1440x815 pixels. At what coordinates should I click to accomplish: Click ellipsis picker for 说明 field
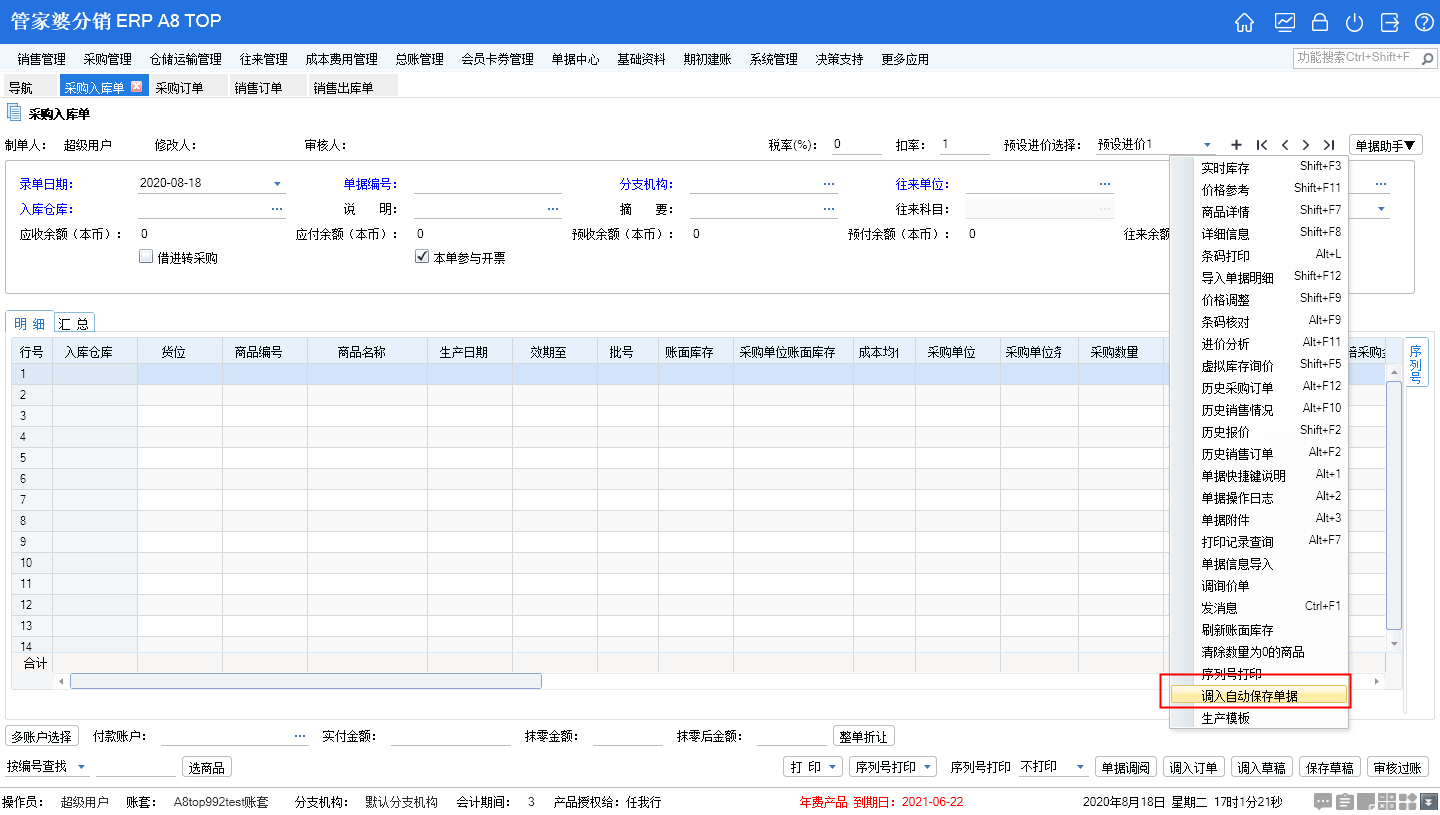553,209
